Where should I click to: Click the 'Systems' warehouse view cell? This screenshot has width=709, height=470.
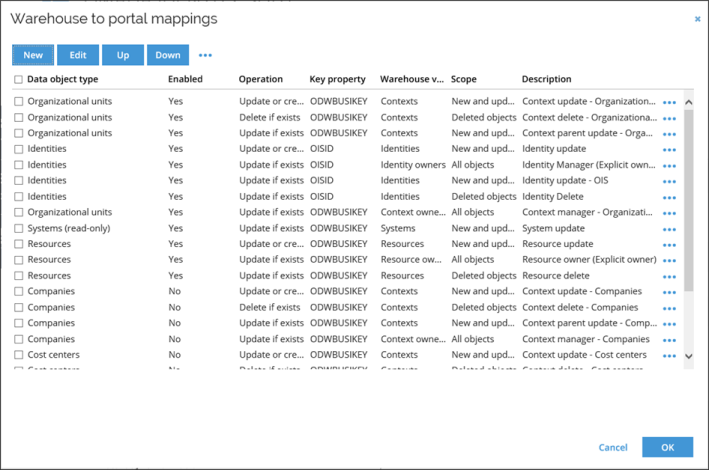tap(398, 228)
